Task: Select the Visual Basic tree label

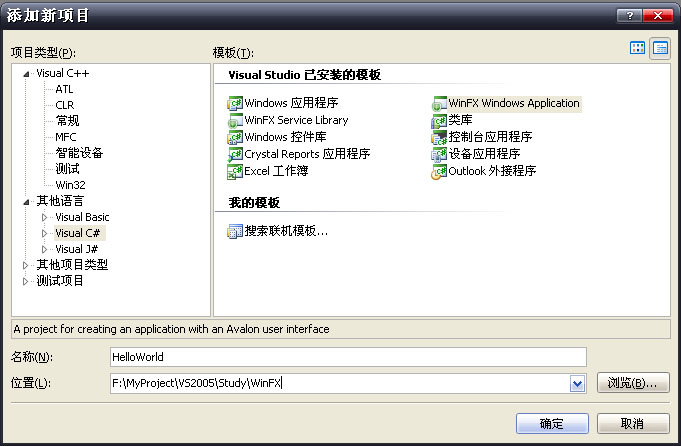Action: [82, 217]
